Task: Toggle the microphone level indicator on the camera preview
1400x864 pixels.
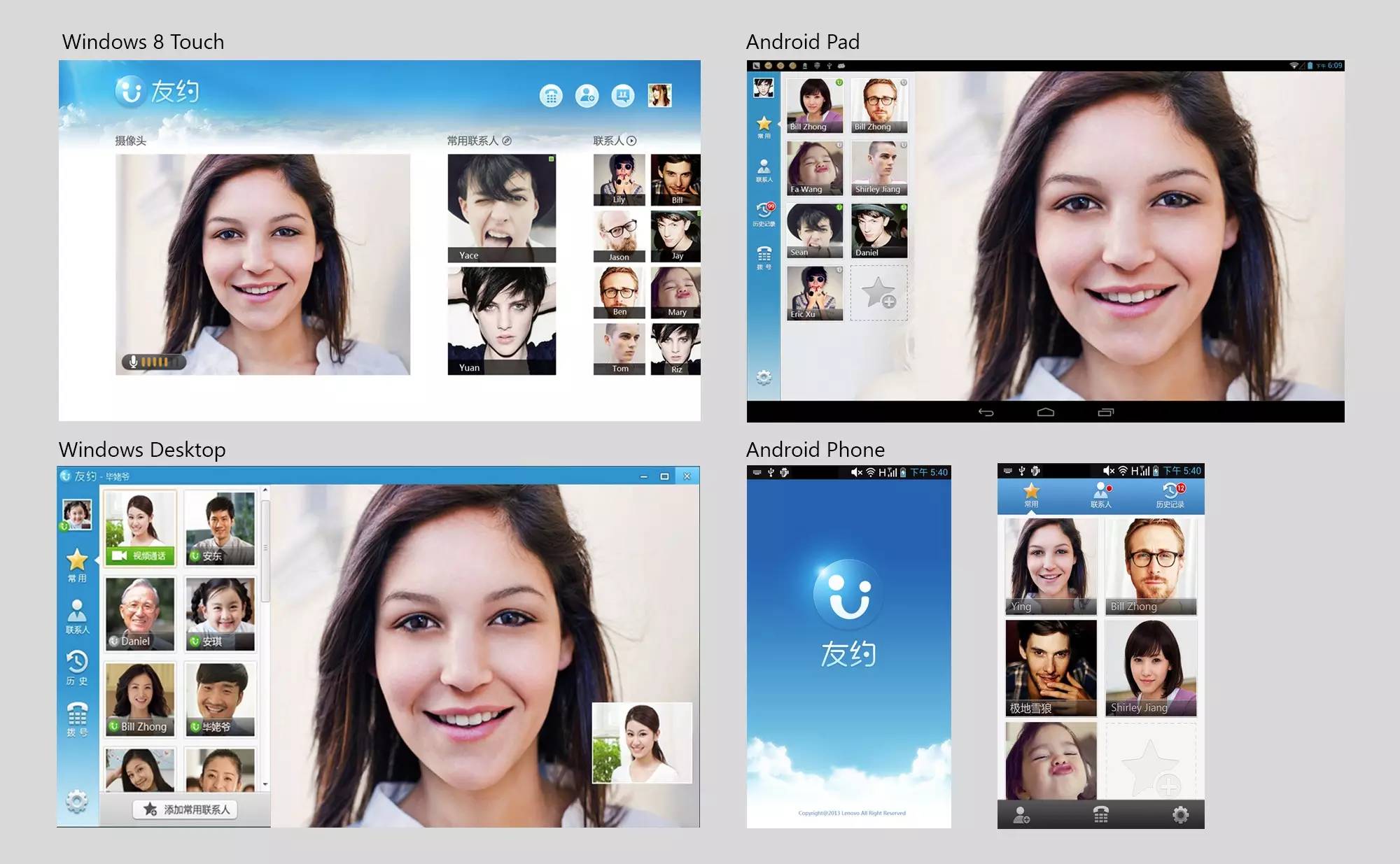Action: [x=153, y=362]
